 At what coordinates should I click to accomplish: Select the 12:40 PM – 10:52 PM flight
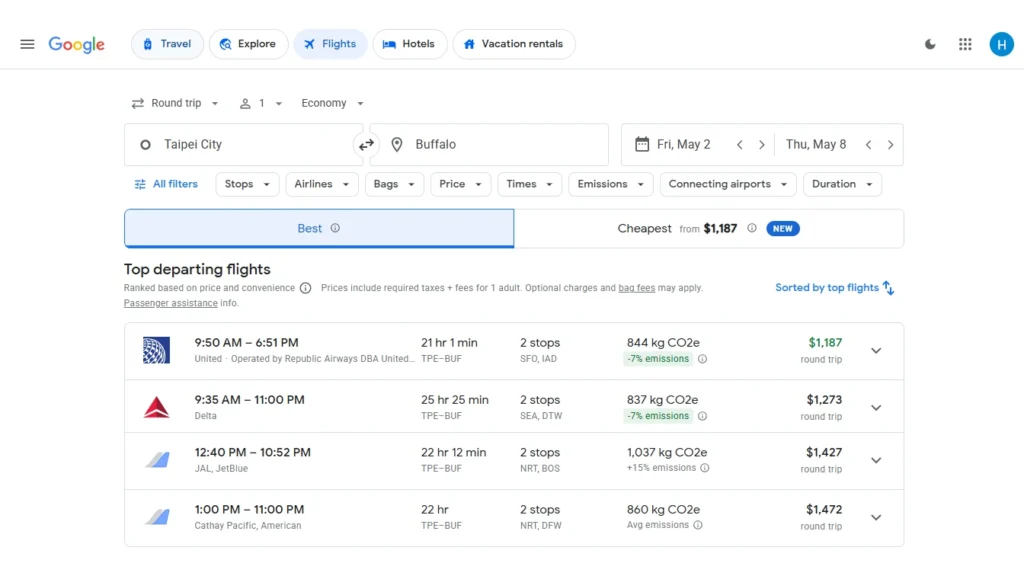514,460
